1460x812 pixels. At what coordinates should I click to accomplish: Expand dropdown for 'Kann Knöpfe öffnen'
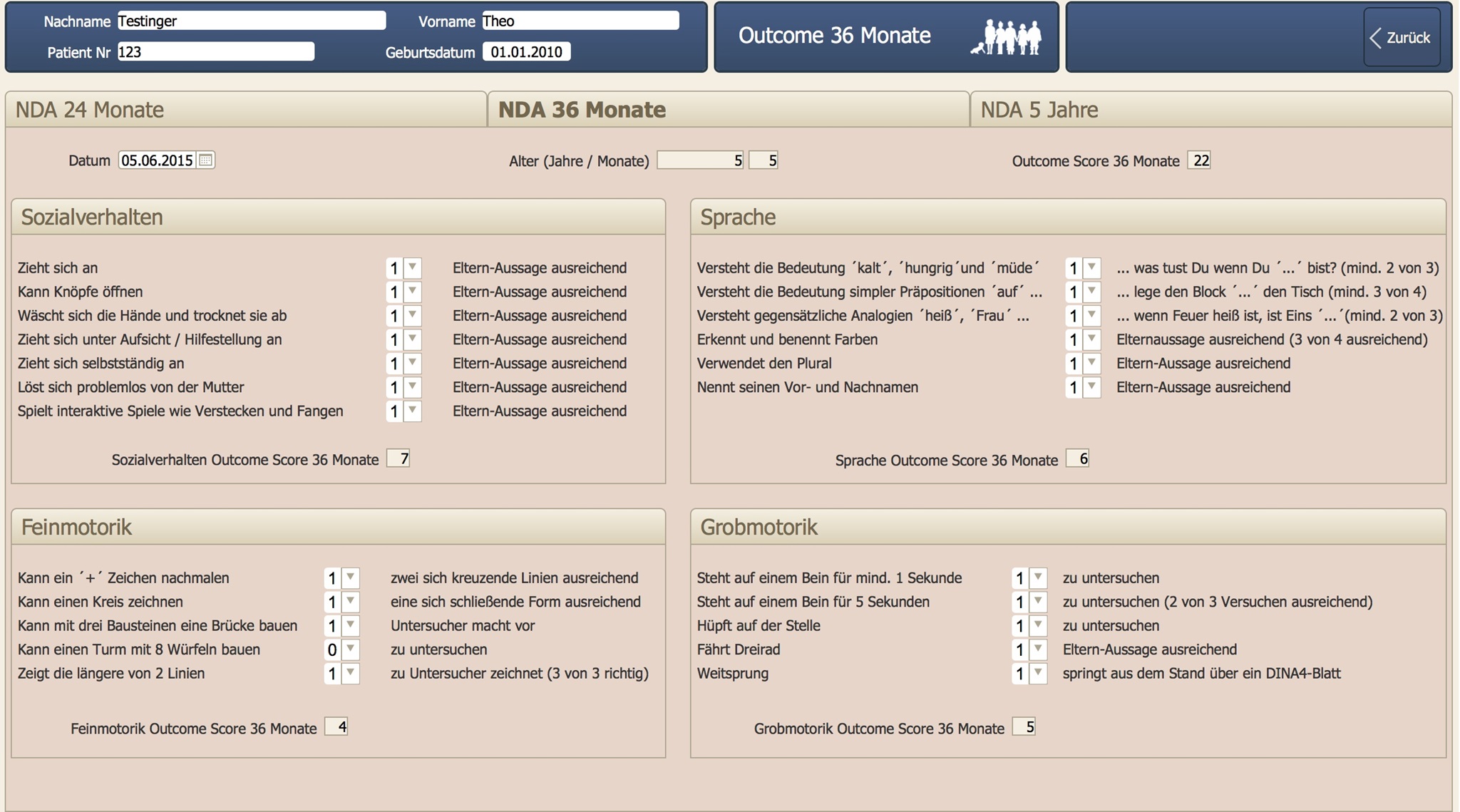coord(413,292)
